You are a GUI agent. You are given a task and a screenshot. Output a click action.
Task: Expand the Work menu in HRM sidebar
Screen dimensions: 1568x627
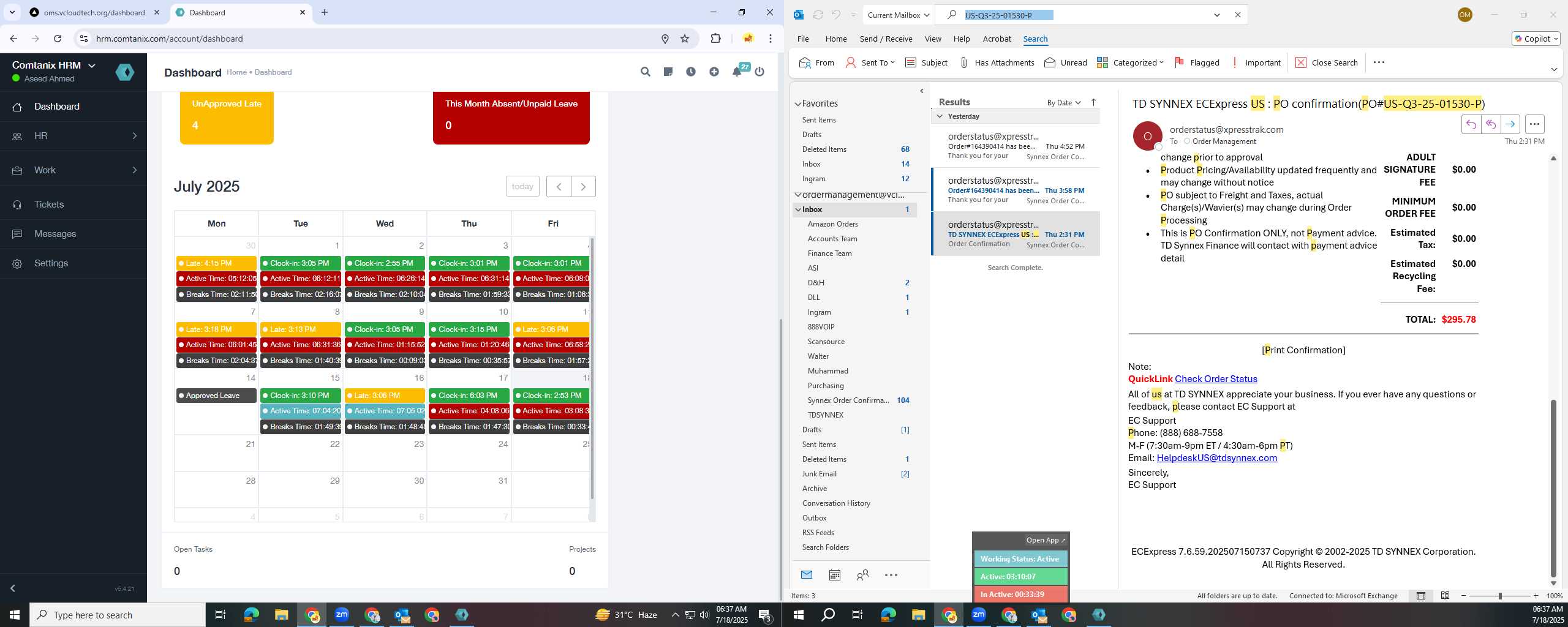point(73,170)
